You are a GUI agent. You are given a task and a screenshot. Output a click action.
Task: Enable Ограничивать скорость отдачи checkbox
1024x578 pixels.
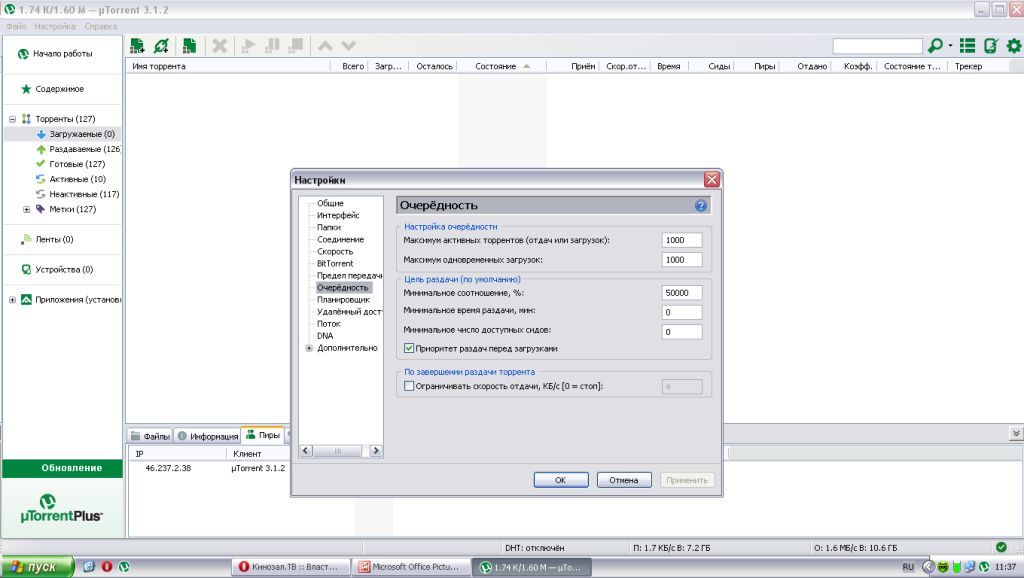point(409,386)
